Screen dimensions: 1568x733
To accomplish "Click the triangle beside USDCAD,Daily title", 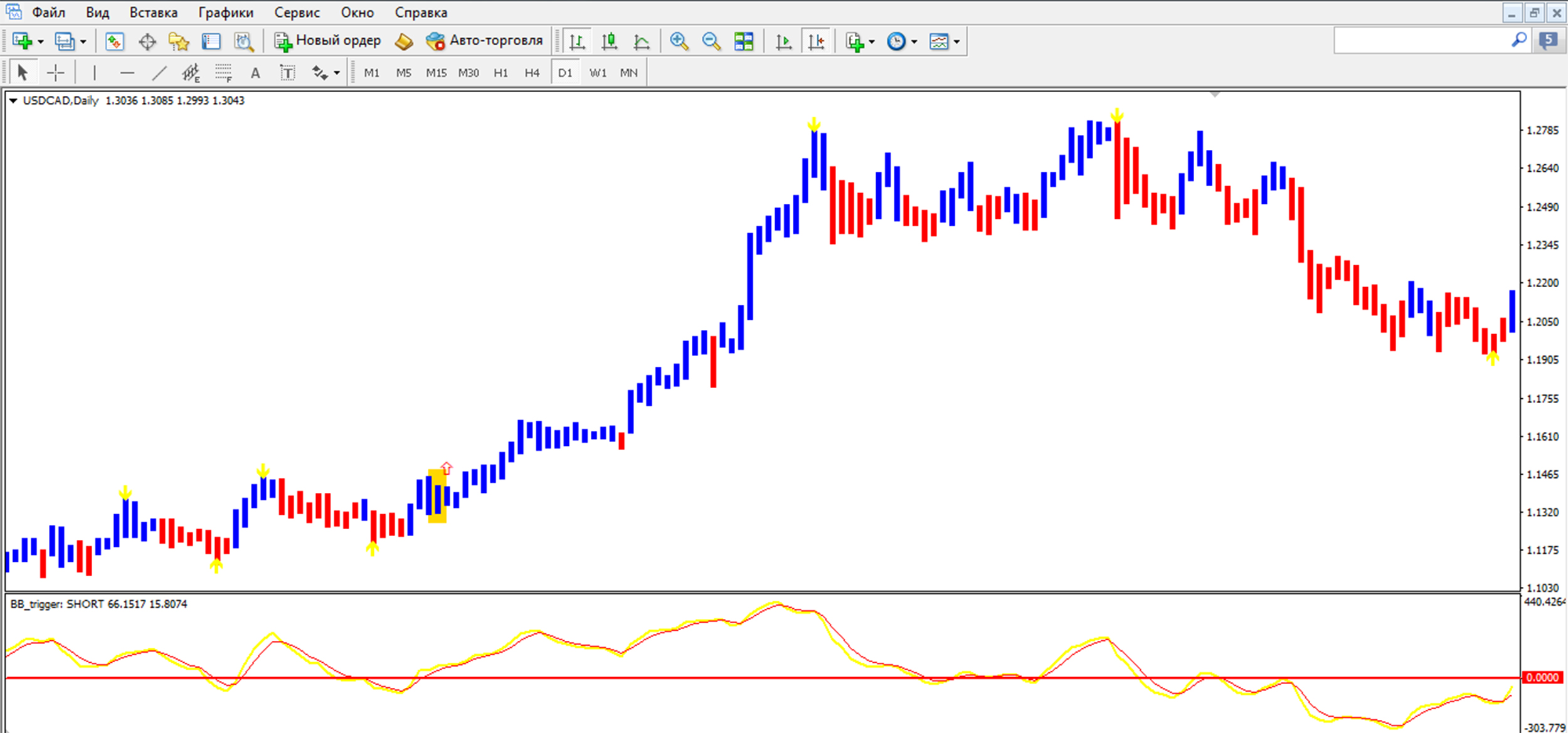I will click(x=13, y=100).
